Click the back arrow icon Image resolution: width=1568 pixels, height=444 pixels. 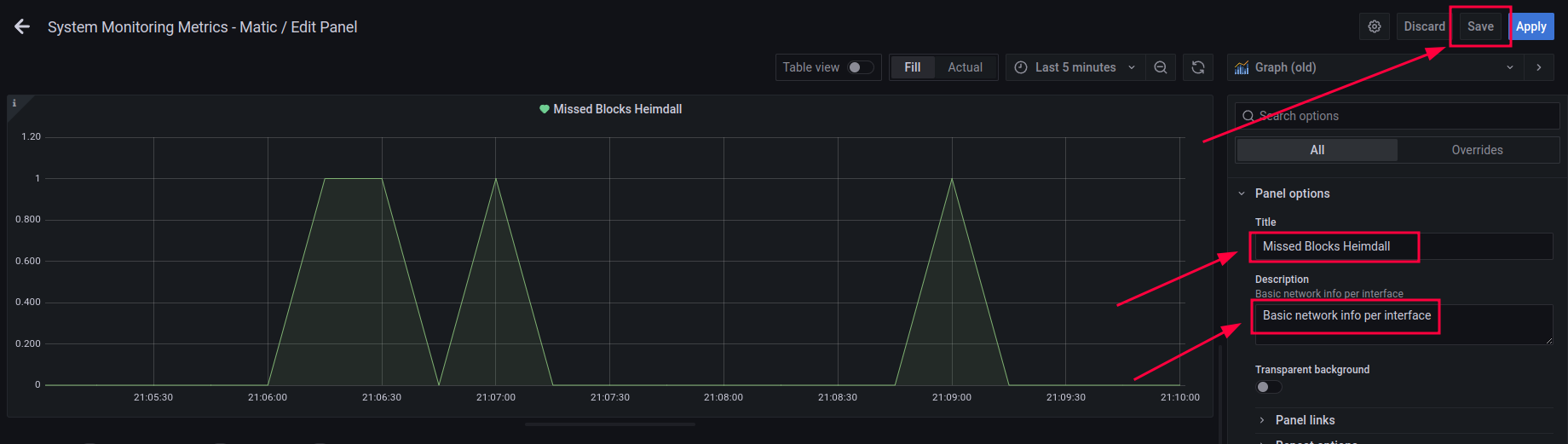(22, 27)
